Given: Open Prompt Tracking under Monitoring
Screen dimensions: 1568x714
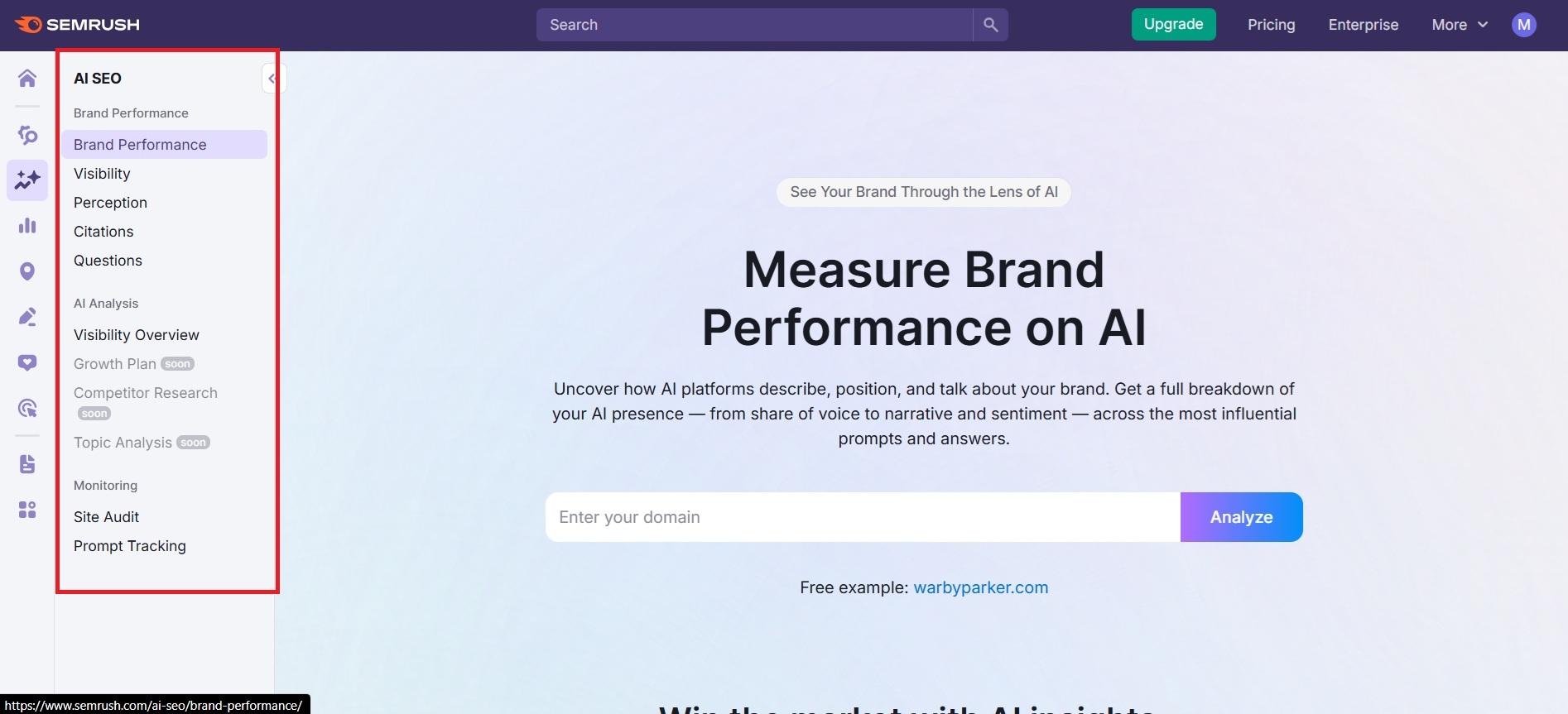Looking at the screenshot, I should coord(129,546).
